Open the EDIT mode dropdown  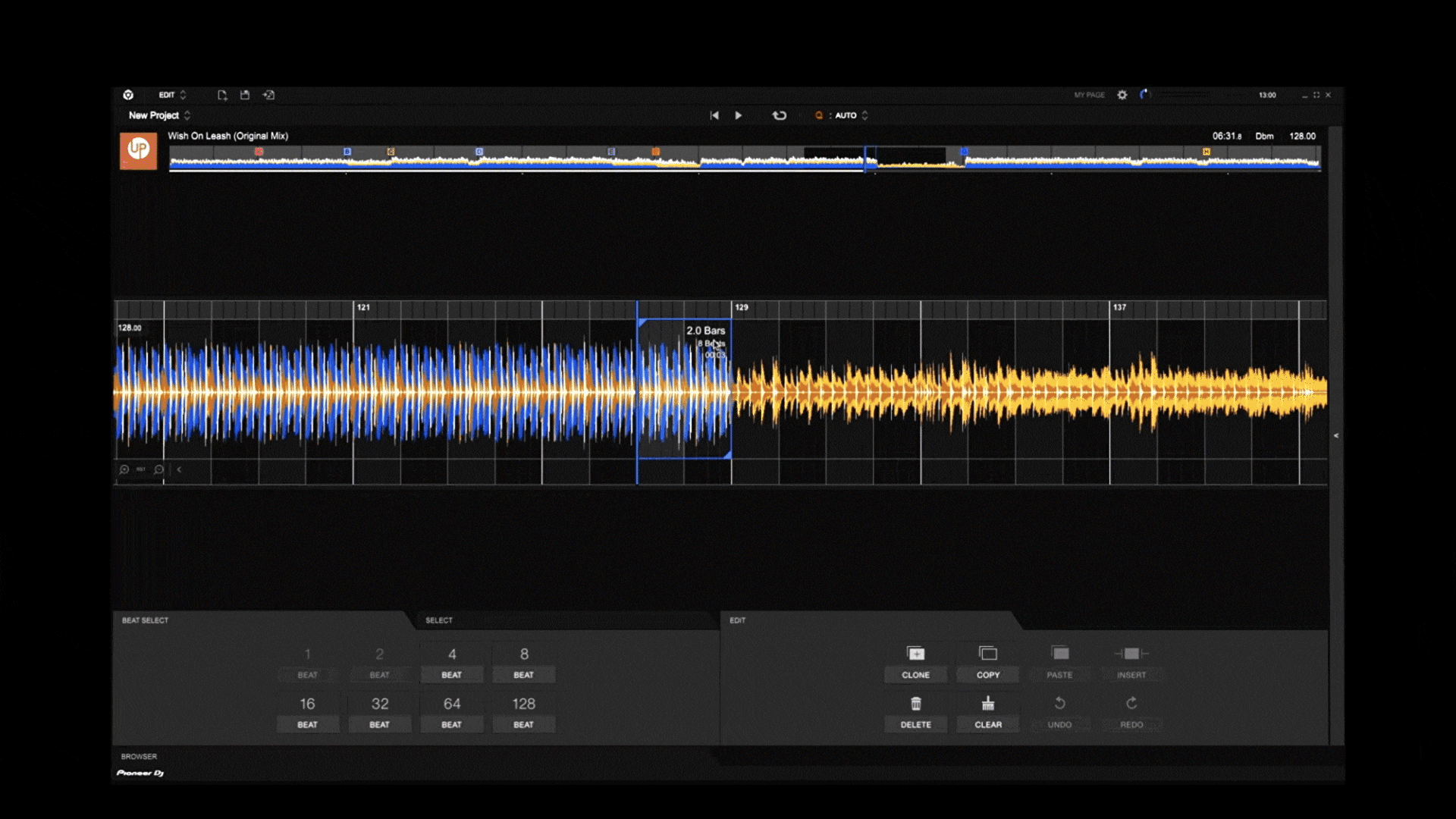tap(170, 95)
